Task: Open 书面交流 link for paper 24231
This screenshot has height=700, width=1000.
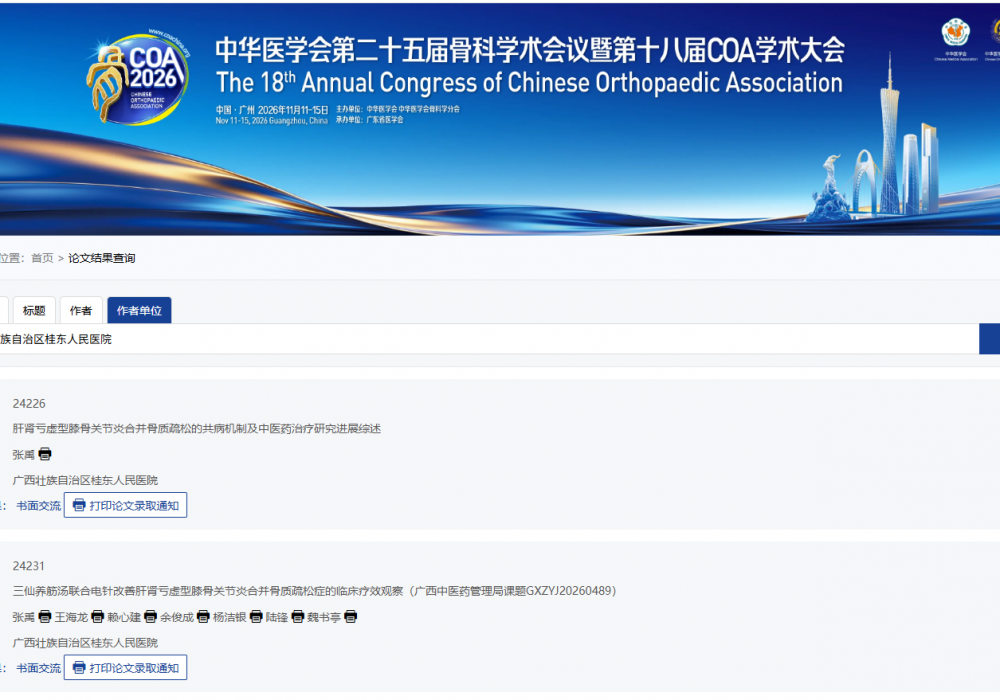Action: (x=38, y=668)
